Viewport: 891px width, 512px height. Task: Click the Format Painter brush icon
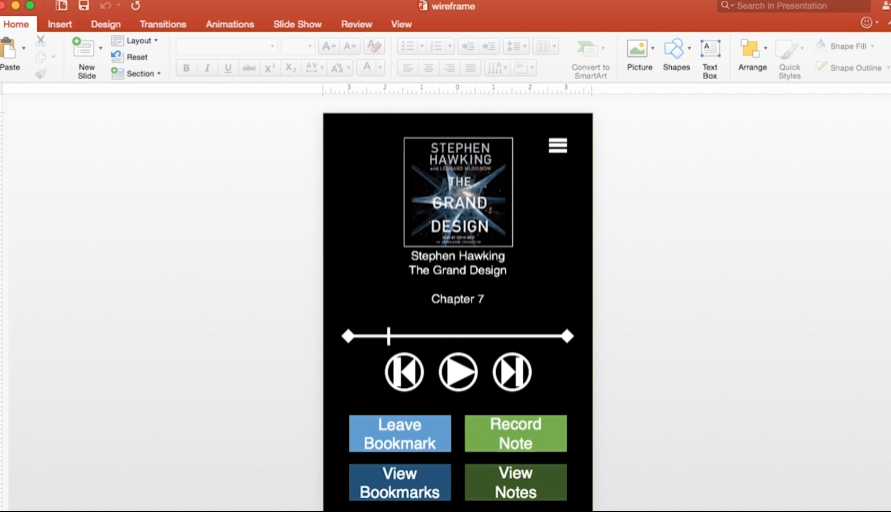(x=40, y=74)
